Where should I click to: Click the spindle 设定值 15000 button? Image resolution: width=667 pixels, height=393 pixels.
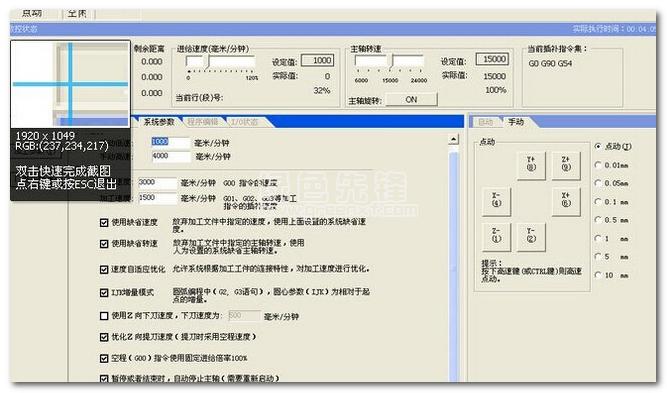tap(492, 59)
